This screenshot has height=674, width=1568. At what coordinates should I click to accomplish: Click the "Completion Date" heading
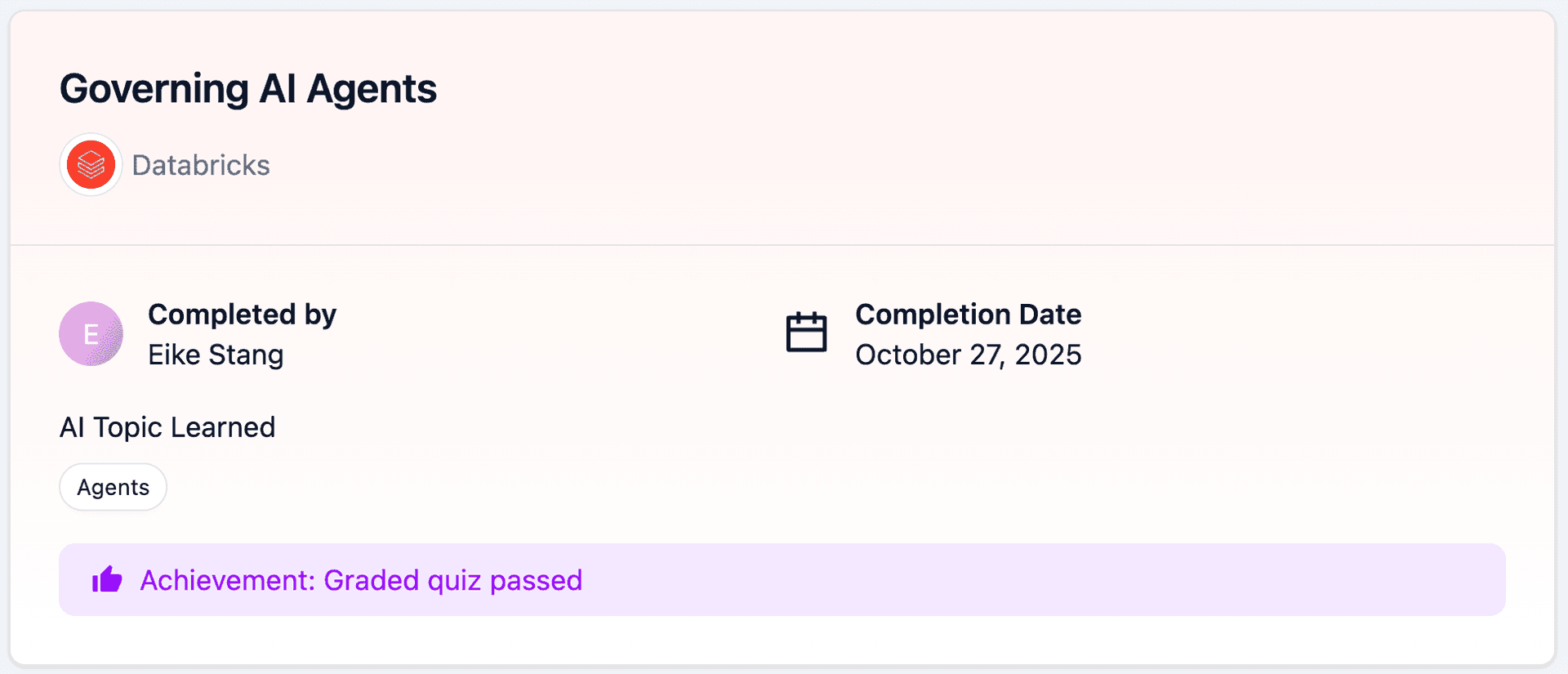968,315
